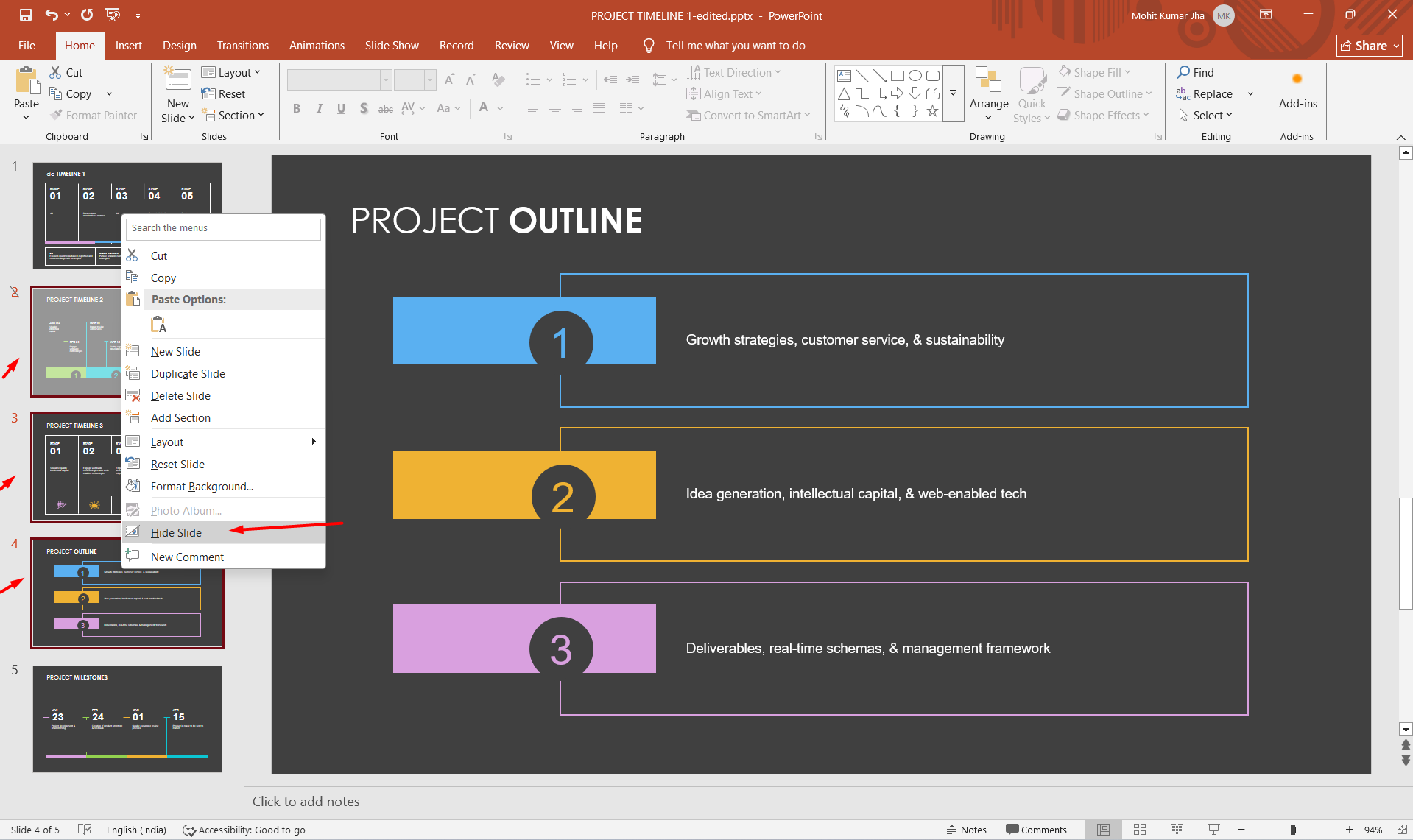Toggle Justify paragraph alignment
The height and width of the screenshot is (840, 1413).
pos(599,108)
